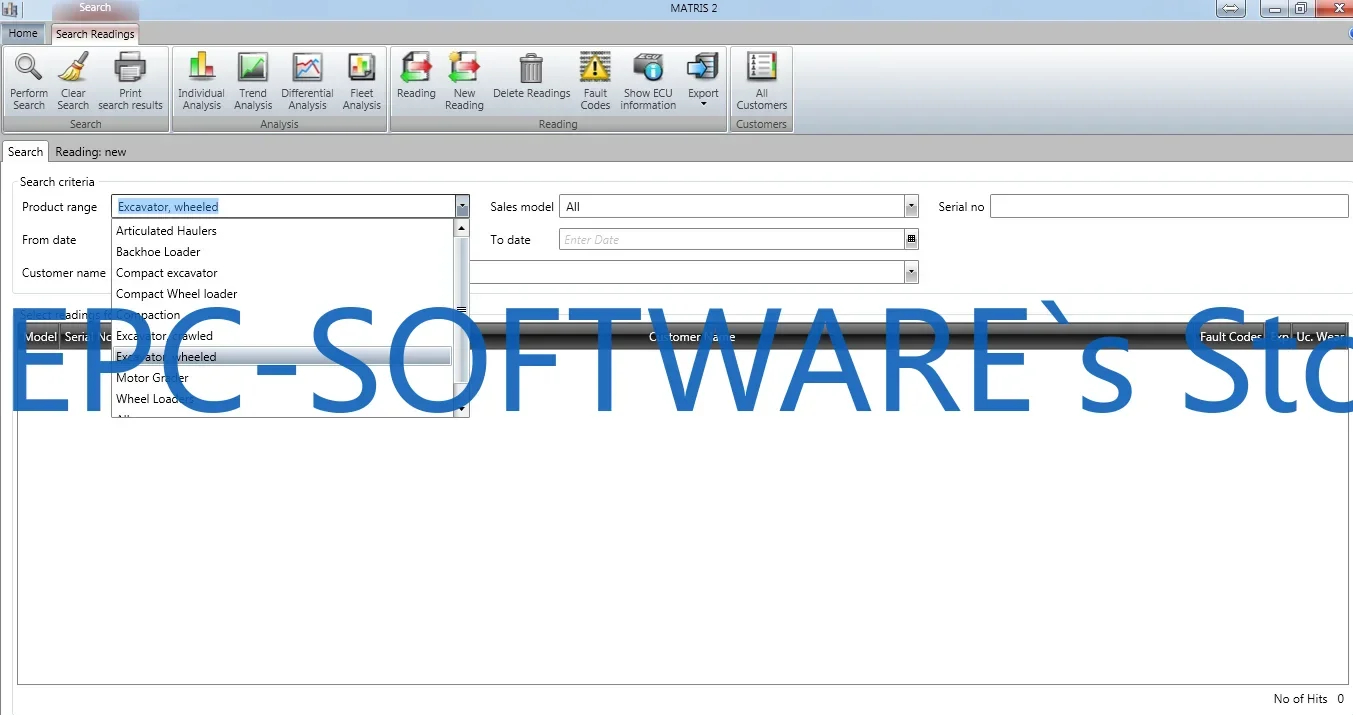Switch to the Home ribbon tab
Screen dimensions: 1353x715
pyautogui.click(x=23, y=33)
